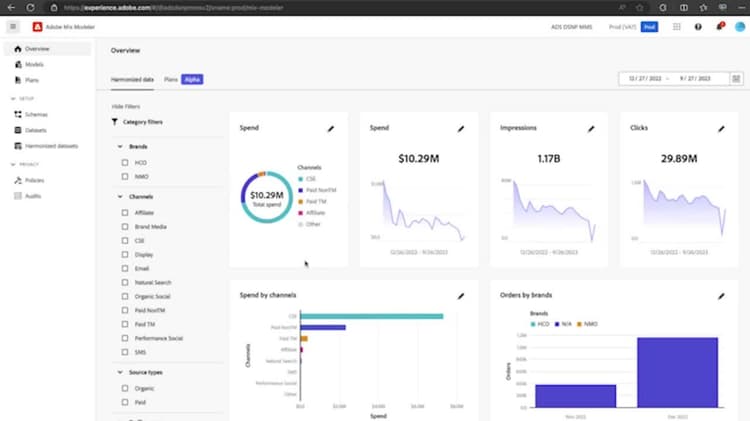This screenshot has height=421, width=750.
Task: Edit the Impressions widget
Action: (591, 129)
